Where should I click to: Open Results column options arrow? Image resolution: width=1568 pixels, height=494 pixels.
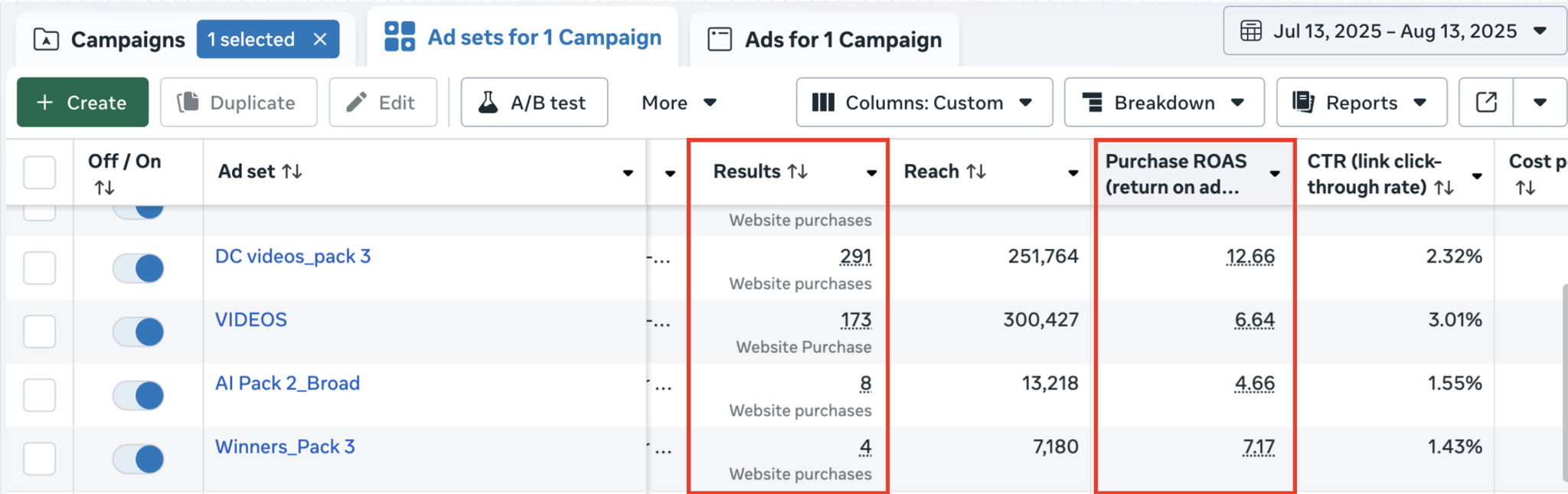871,173
